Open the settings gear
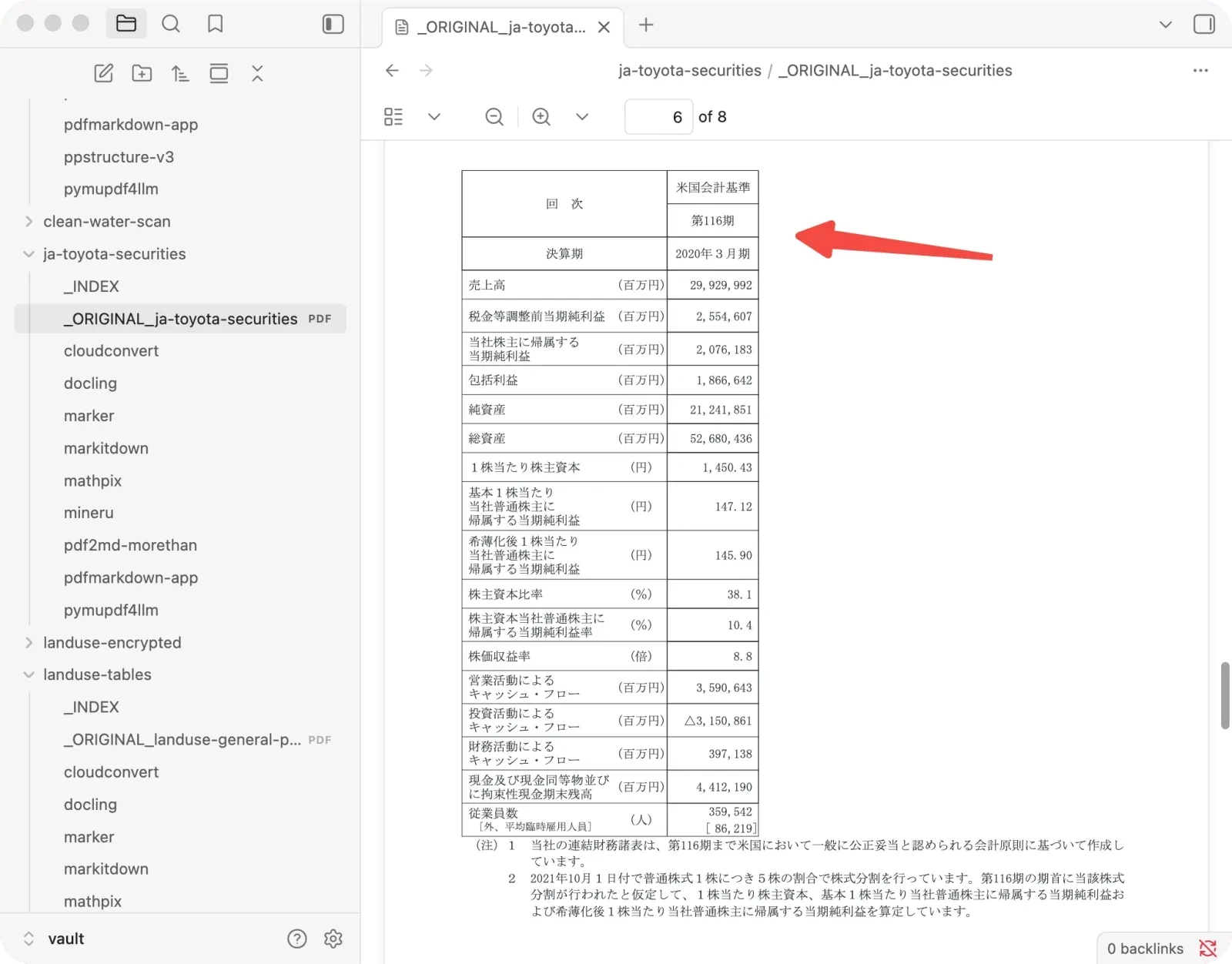Screen dimensions: 1232x964 point(333,939)
